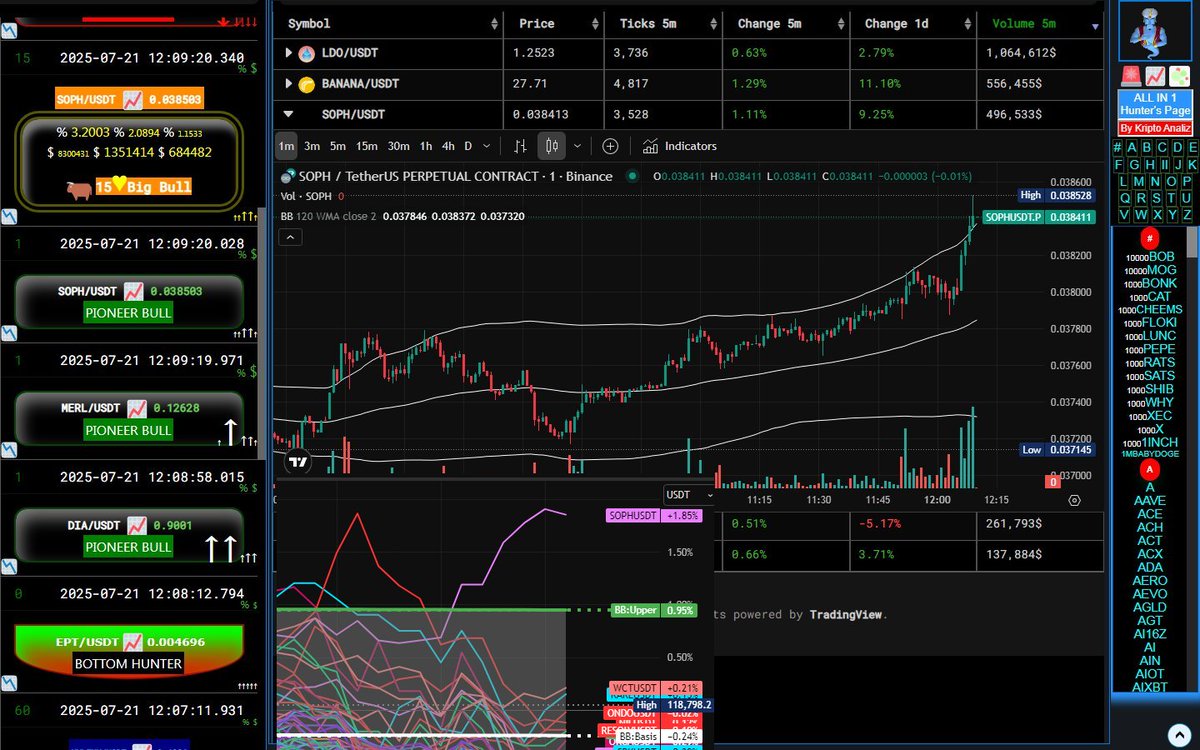Click the green Binance market status dot

pyautogui.click(x=633, y=177)
